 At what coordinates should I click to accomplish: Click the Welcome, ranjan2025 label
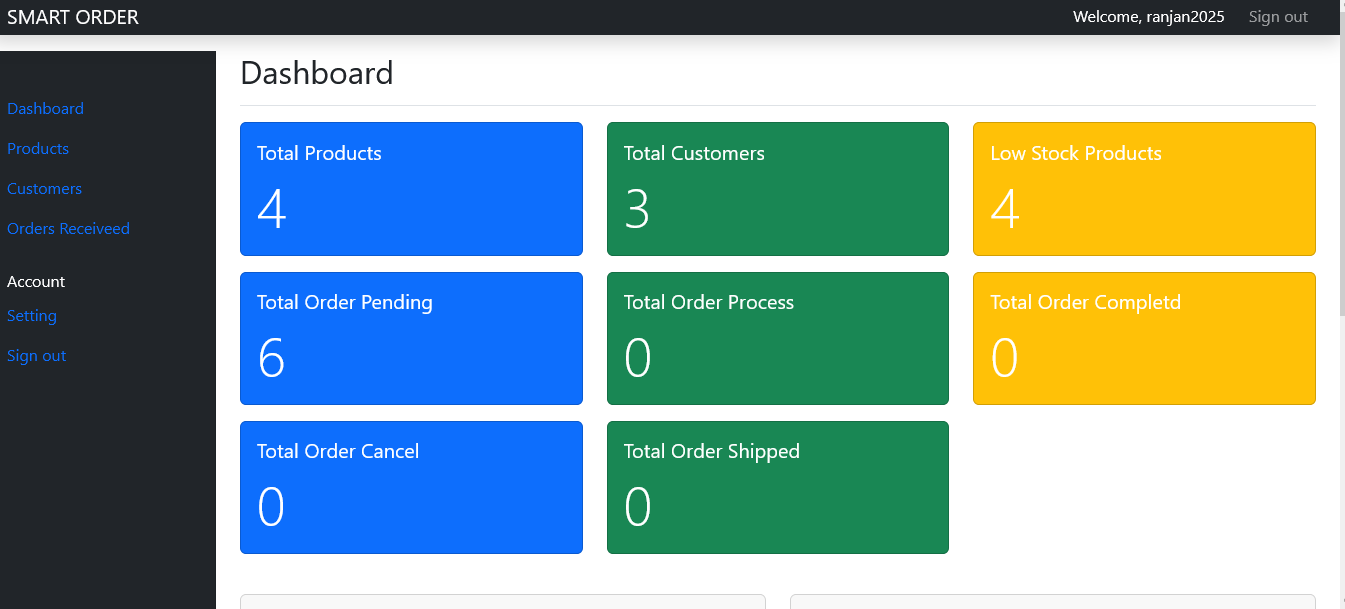[x=1148, y=16]
